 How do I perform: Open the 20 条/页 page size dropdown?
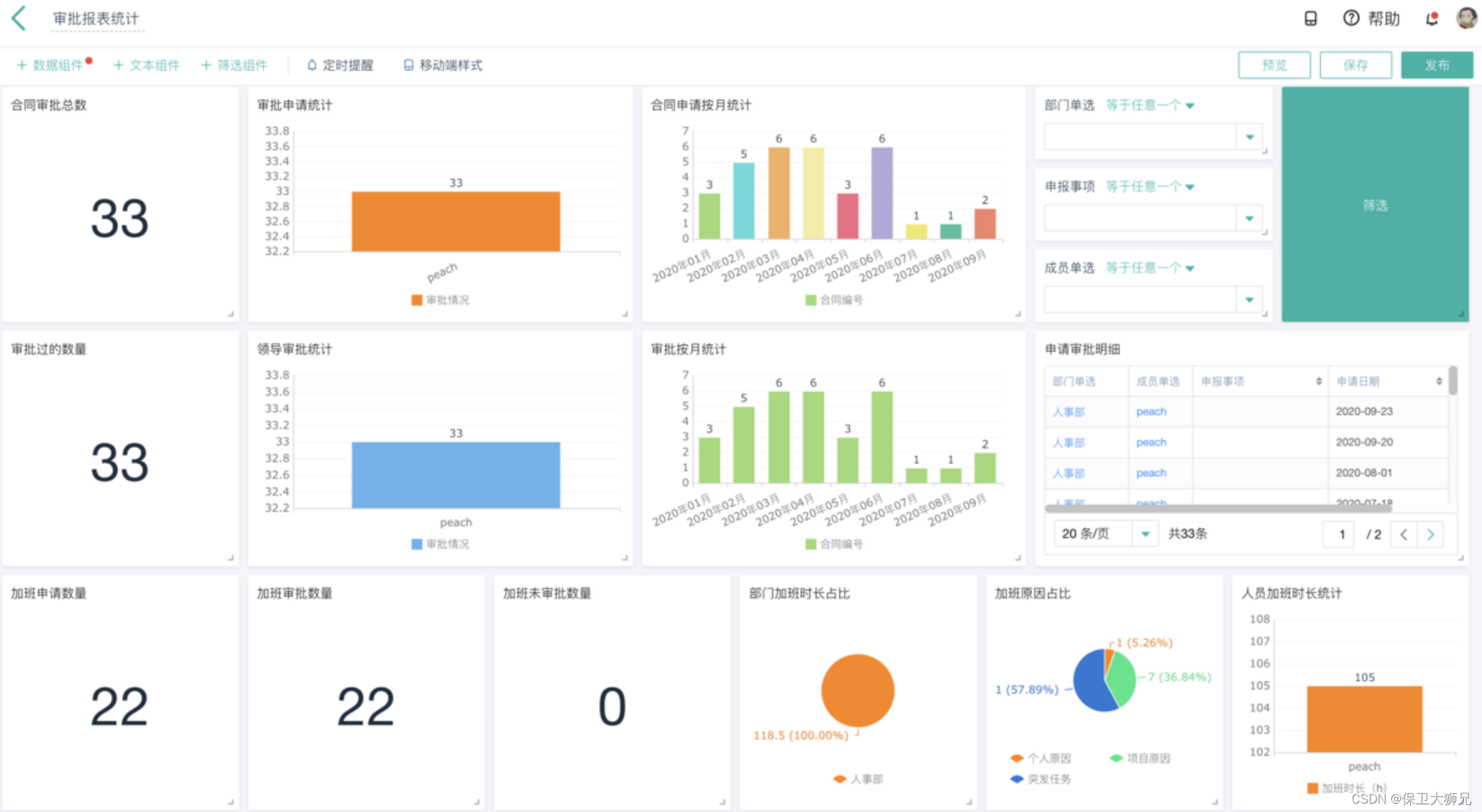1145,534
